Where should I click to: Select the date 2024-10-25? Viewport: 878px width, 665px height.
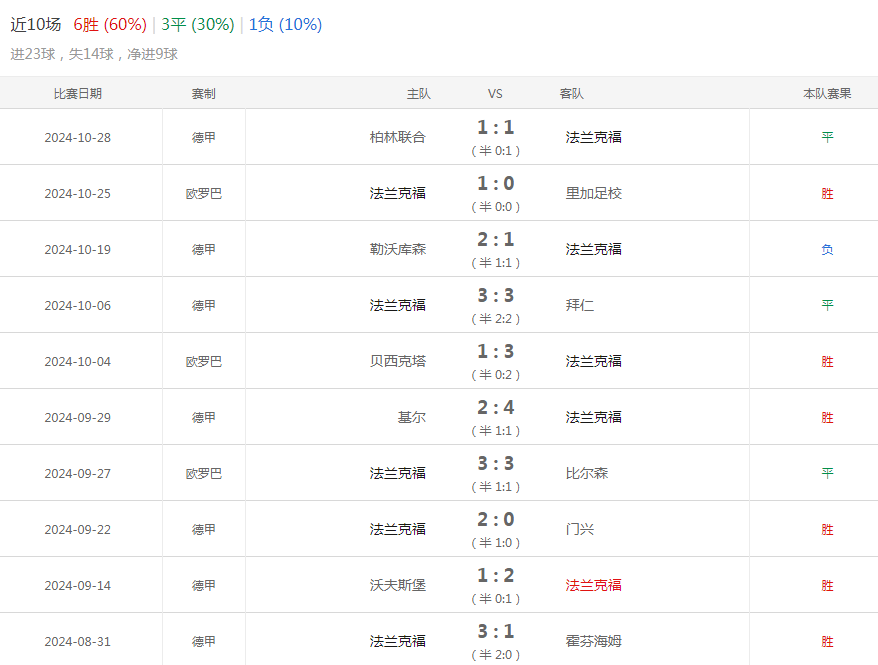click(x=78, y=194)
